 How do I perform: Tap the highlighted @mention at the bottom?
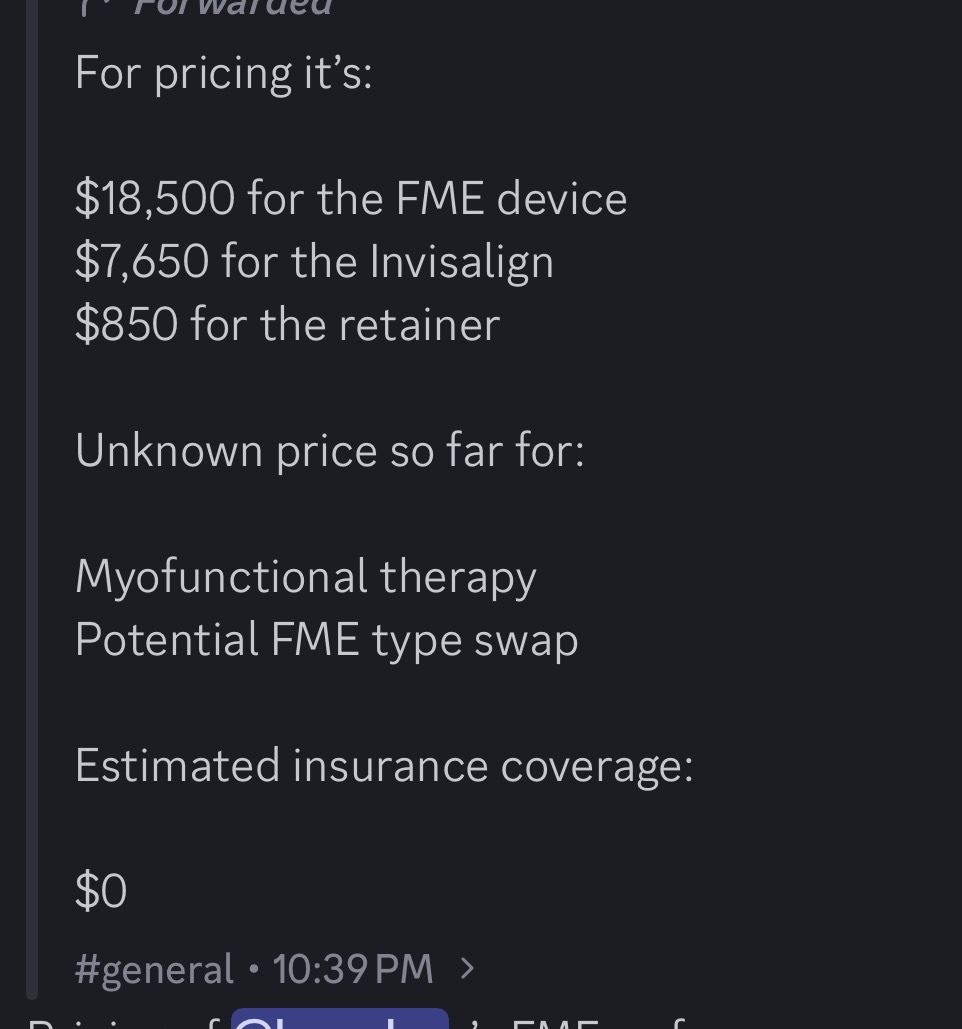pyautogui.click(x=339, y=1018)
